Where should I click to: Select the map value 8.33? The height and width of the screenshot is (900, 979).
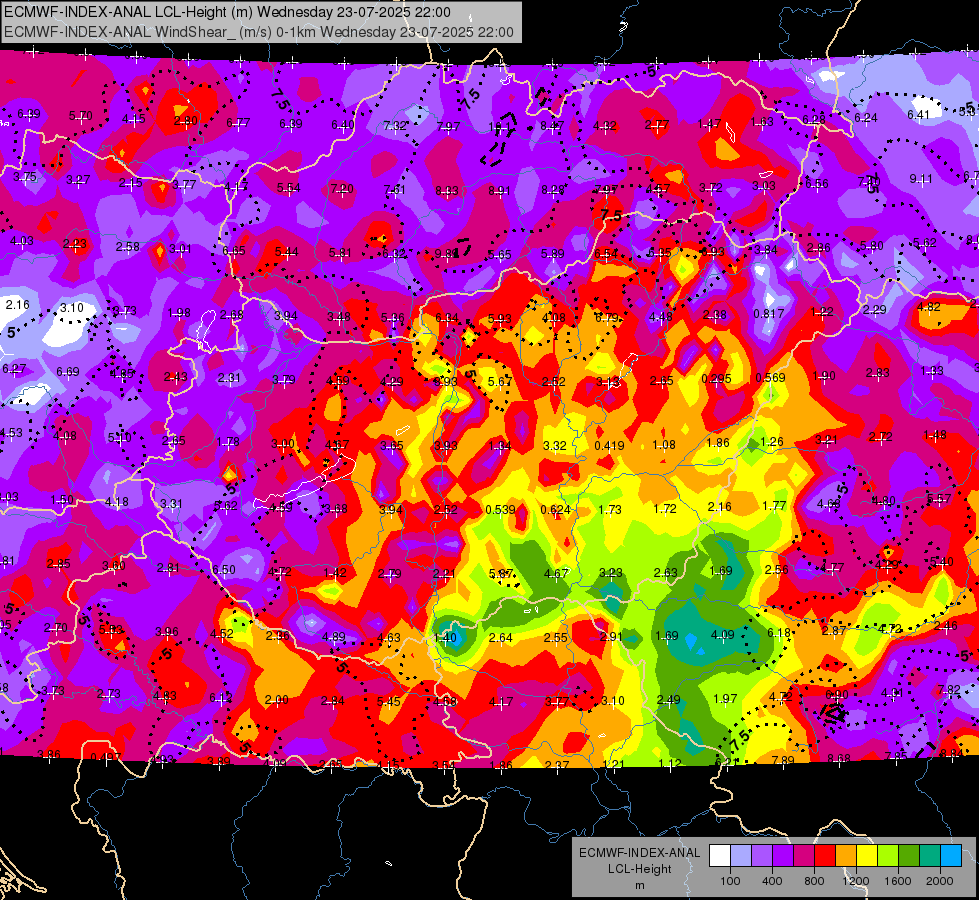(447, 191)
